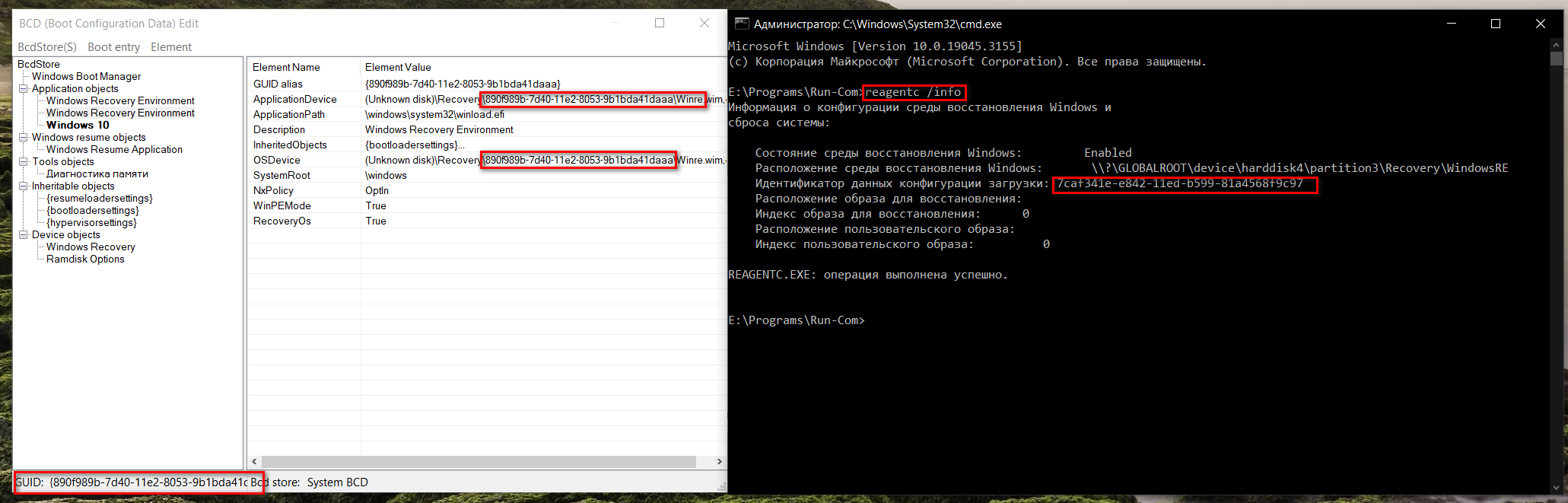Screen dimensions: 1568x503
Task: Select Windows 10 tree entry
Action: coord(78,125)
